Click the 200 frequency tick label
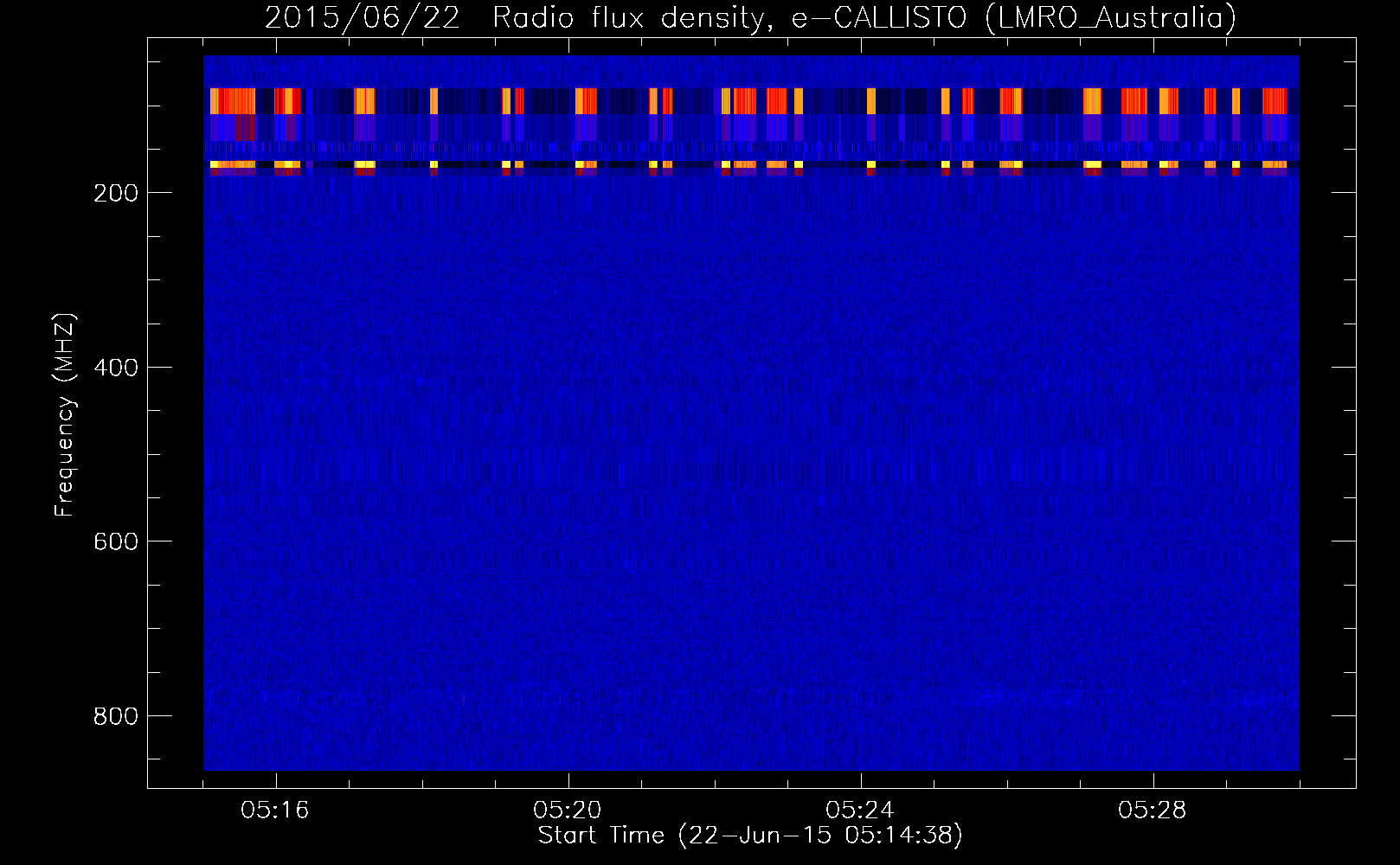The image size is (1400, 865). click(x=116, y=193)
